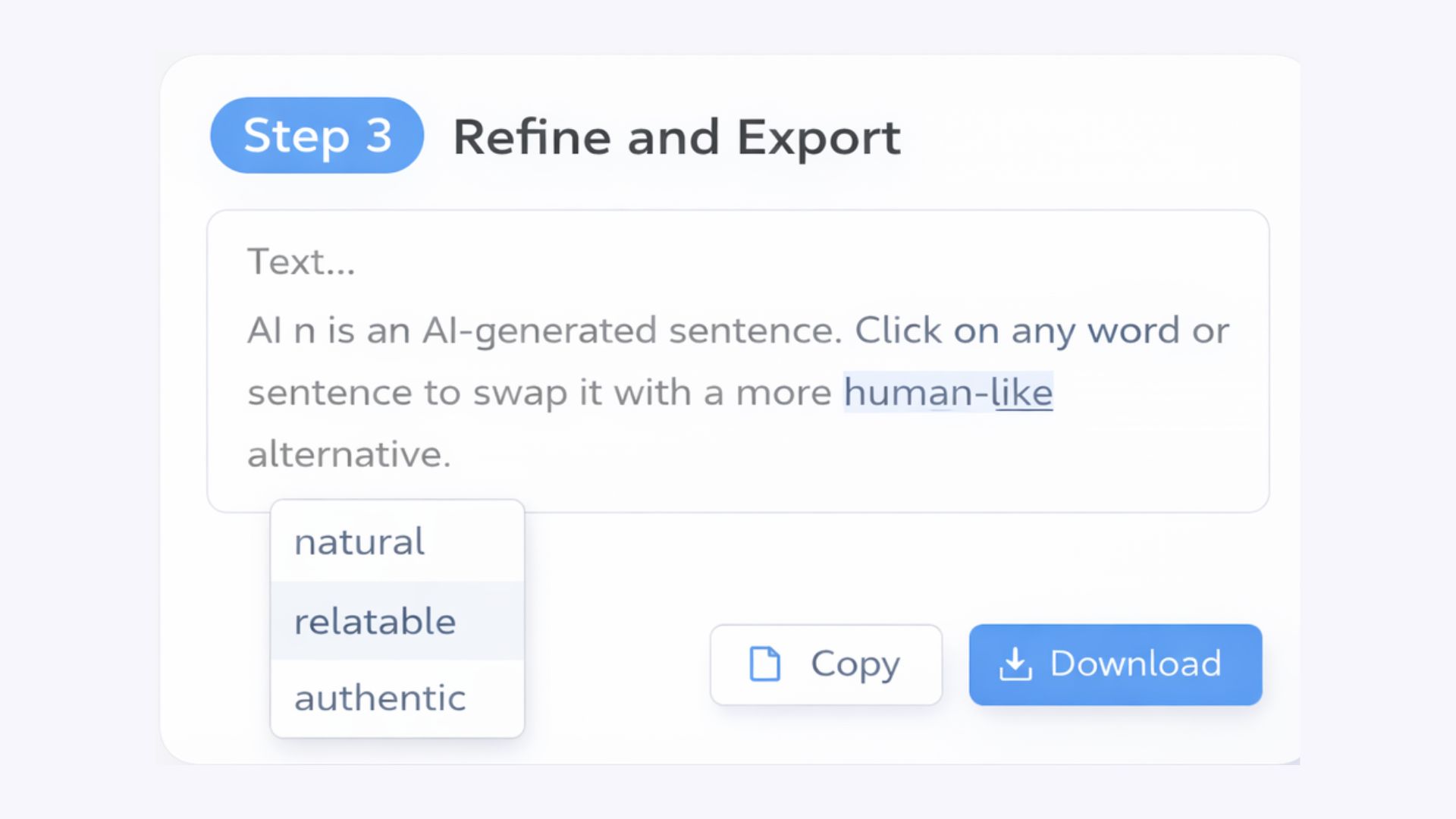Open suggestions for highlighted "human-like" word
The image size is (1456, 819).
[948, 393]
